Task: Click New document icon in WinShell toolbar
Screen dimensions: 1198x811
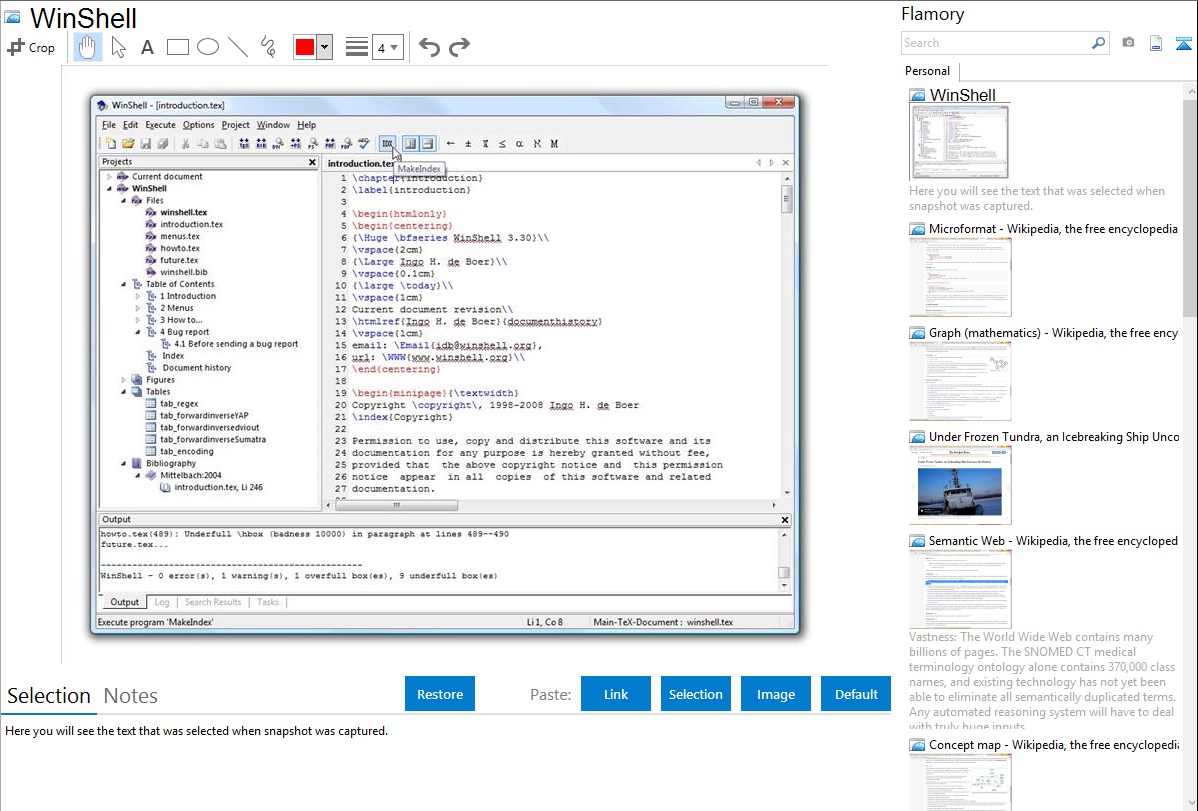Action: tap(111, 144)
